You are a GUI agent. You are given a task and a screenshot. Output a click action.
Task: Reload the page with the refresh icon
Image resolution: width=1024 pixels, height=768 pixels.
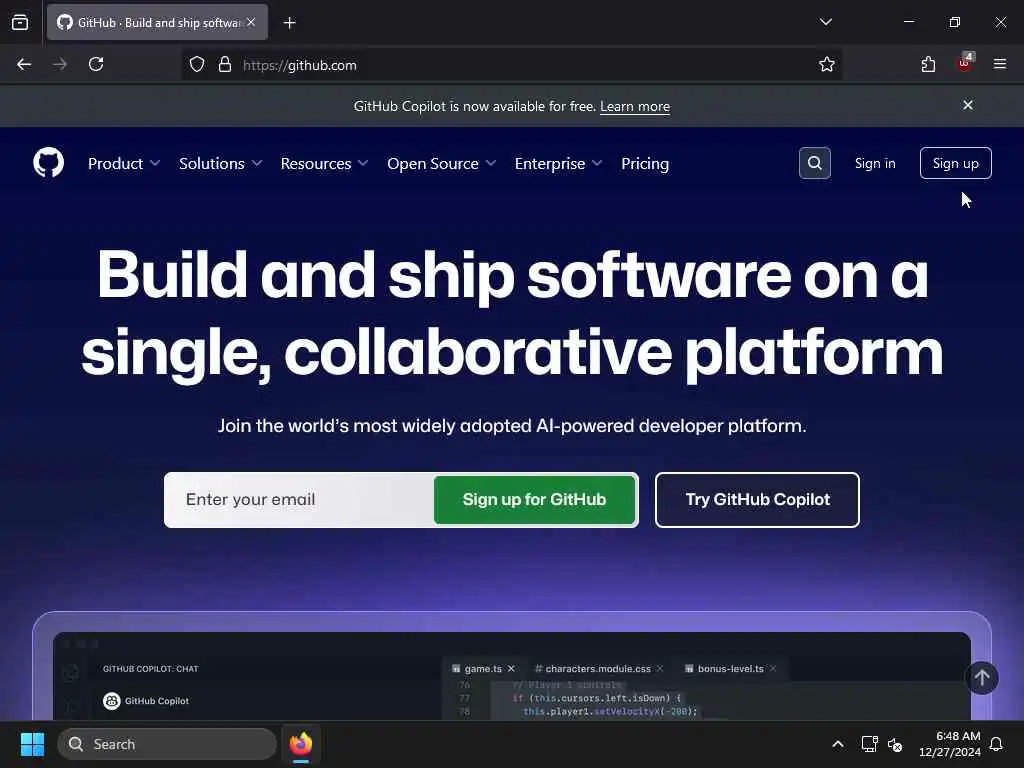96,64
